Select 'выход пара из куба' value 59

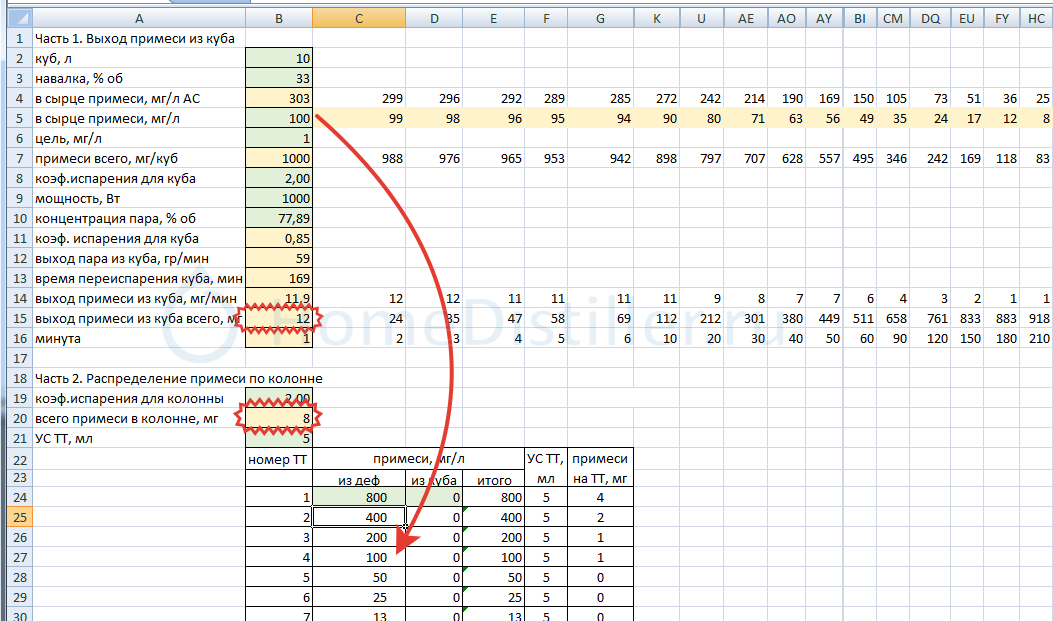tap(279, 258)
